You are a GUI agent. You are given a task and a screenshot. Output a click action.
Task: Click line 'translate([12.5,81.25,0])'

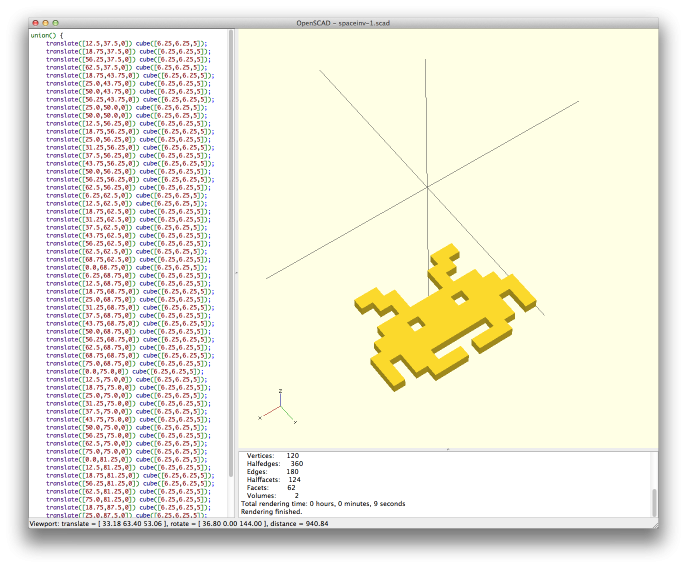pyautogui.click(x=128, y=468)
